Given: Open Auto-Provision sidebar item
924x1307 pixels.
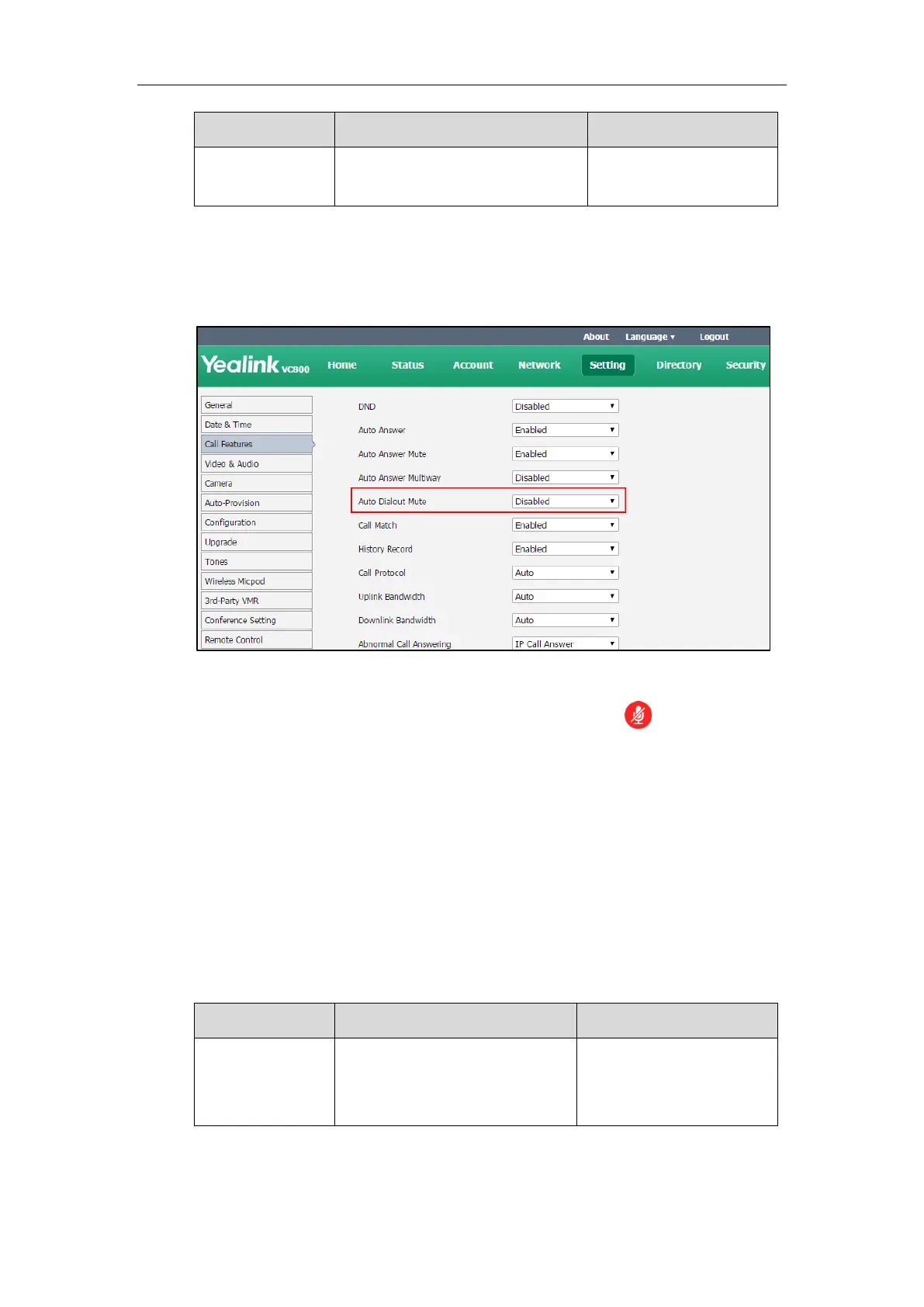Looking at the screenshot, I should coord(257,503).
